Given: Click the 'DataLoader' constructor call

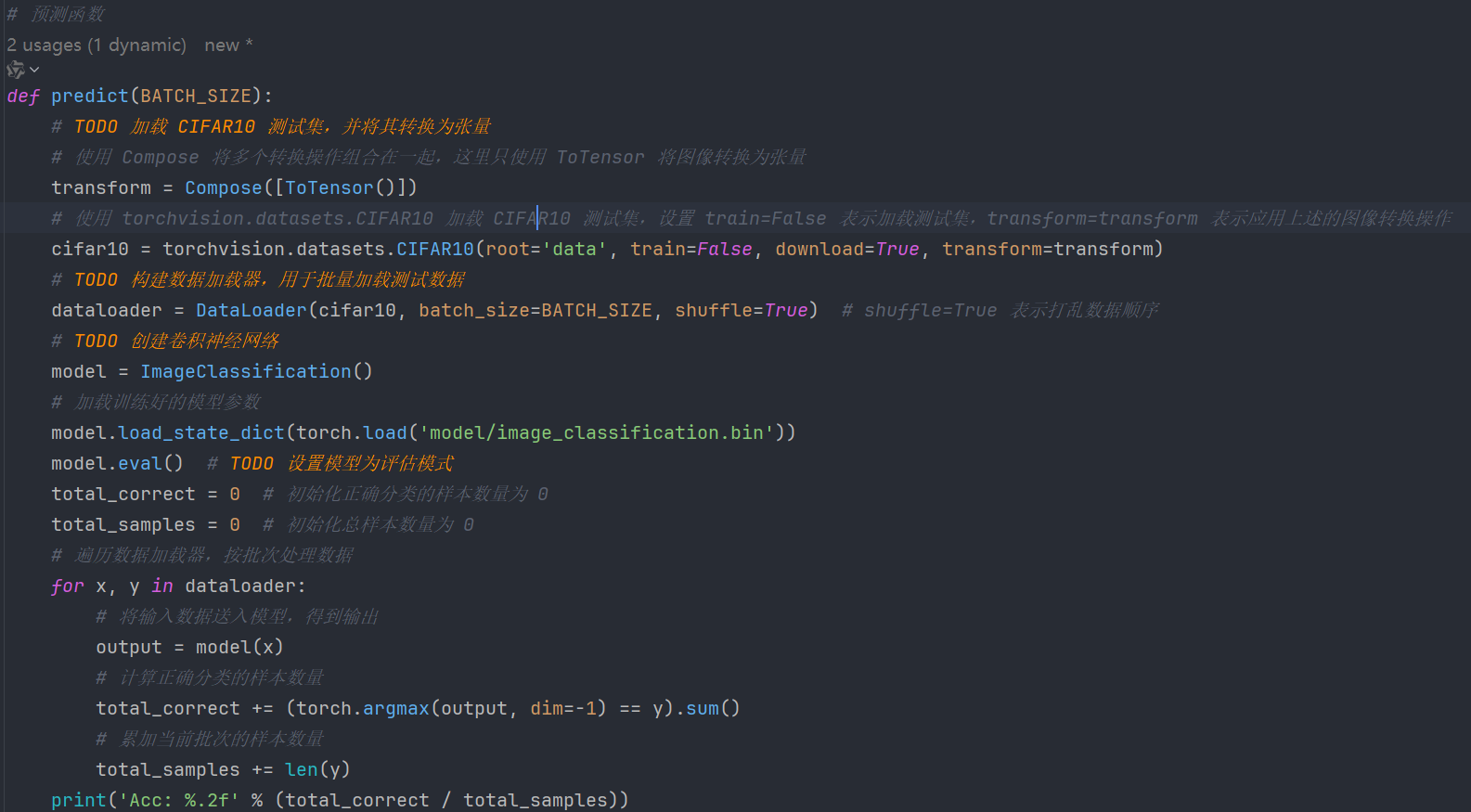Looking at the screenshot, I should [252, 310].
